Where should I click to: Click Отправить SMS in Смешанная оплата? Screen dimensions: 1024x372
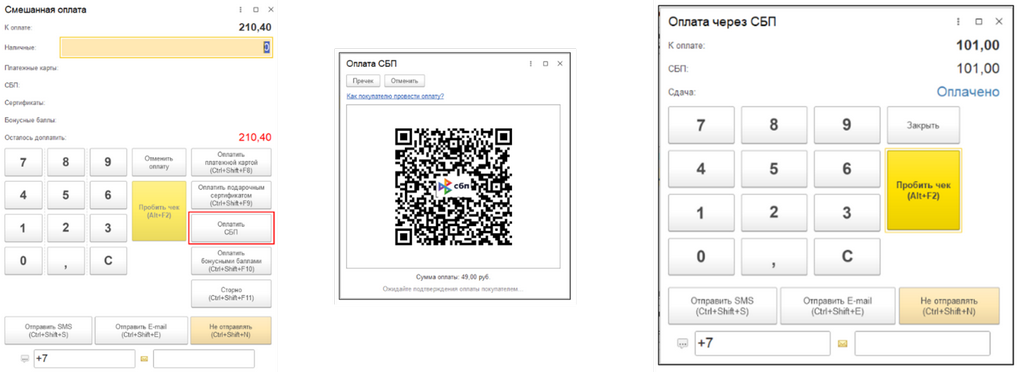point(47,330)
